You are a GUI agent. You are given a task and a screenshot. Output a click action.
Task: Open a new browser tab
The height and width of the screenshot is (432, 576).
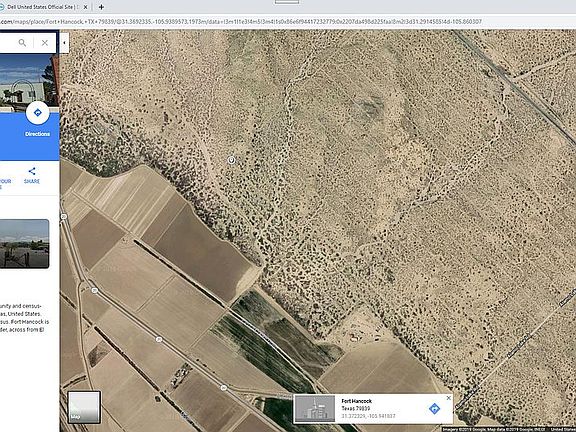point(101,7)
